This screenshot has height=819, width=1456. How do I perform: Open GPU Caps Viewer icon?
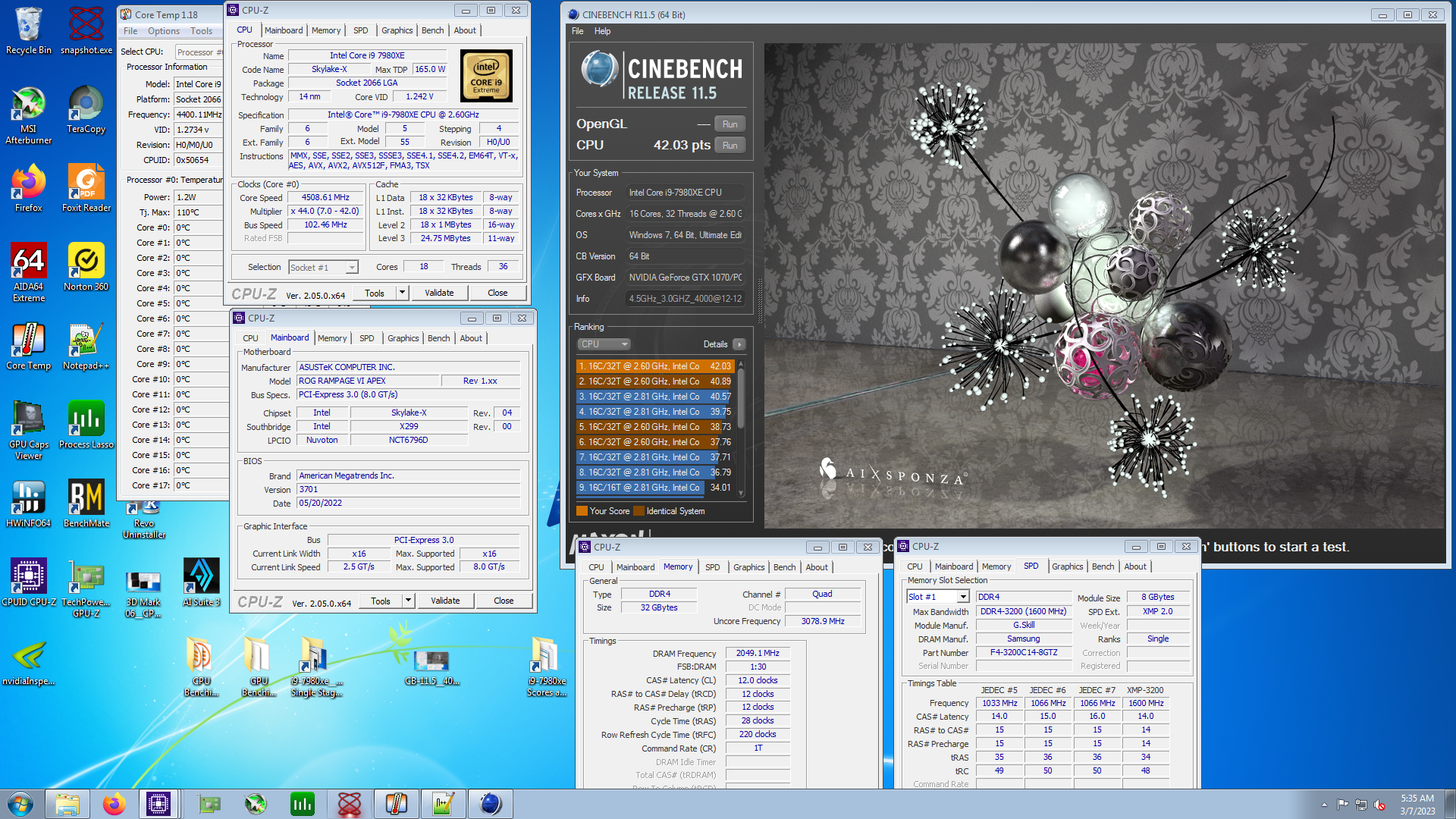click(x=29, y=430)
